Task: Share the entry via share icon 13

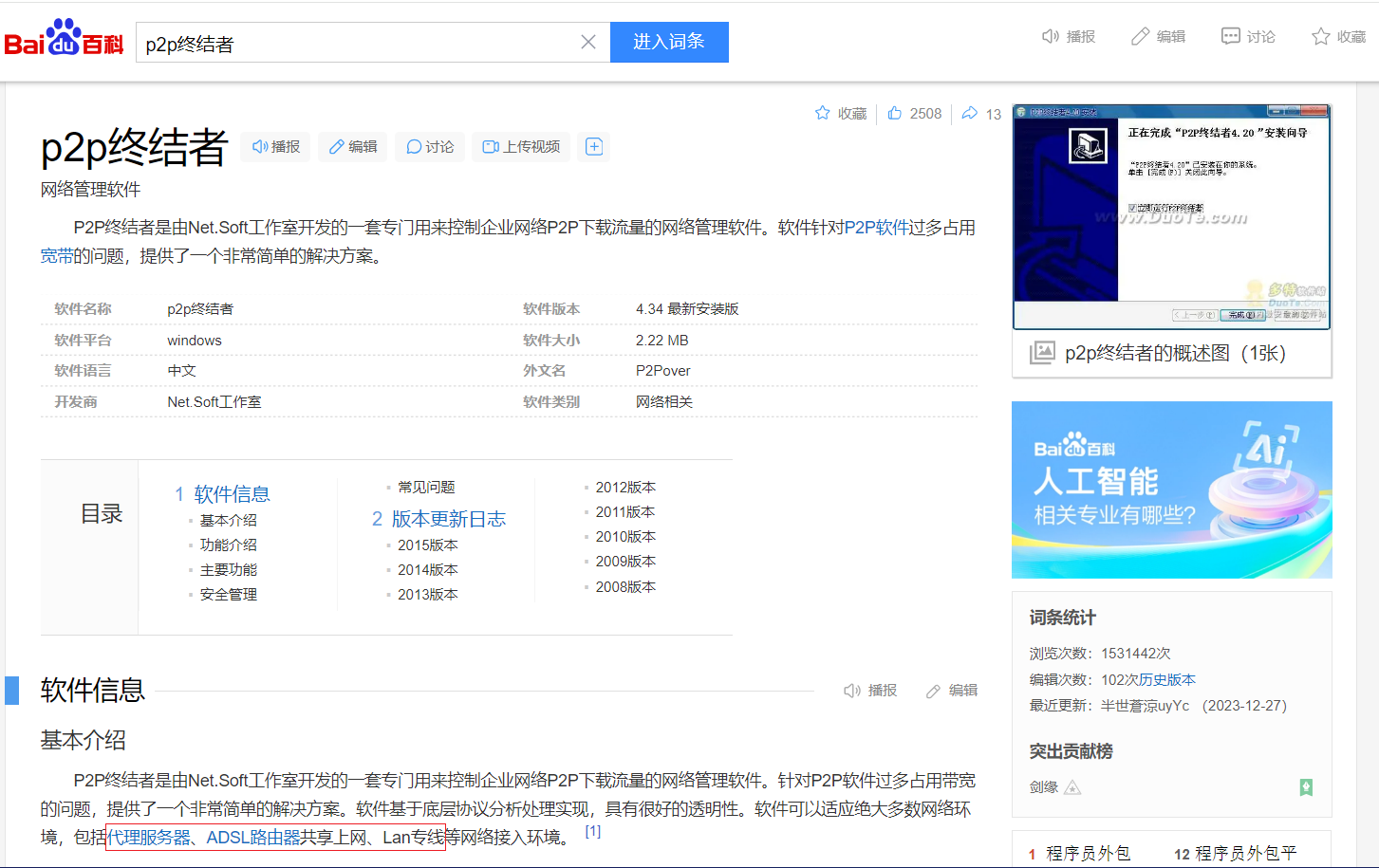Action: pyautogui.click(x=981, y=114)
